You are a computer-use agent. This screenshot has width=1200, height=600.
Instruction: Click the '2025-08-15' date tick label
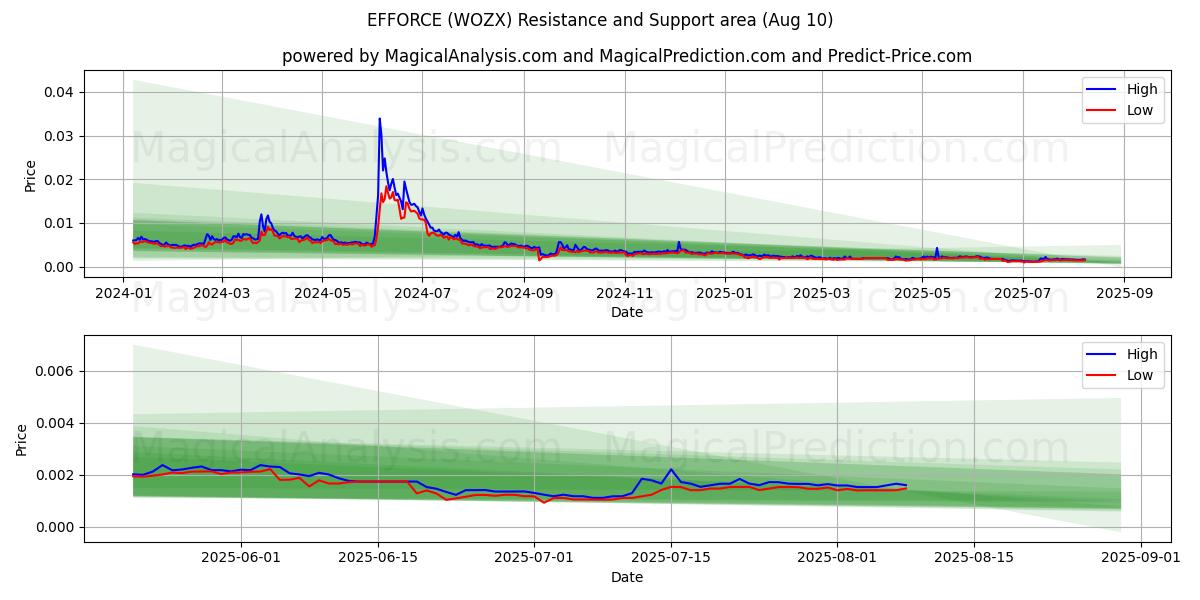[x=974, y=557]
